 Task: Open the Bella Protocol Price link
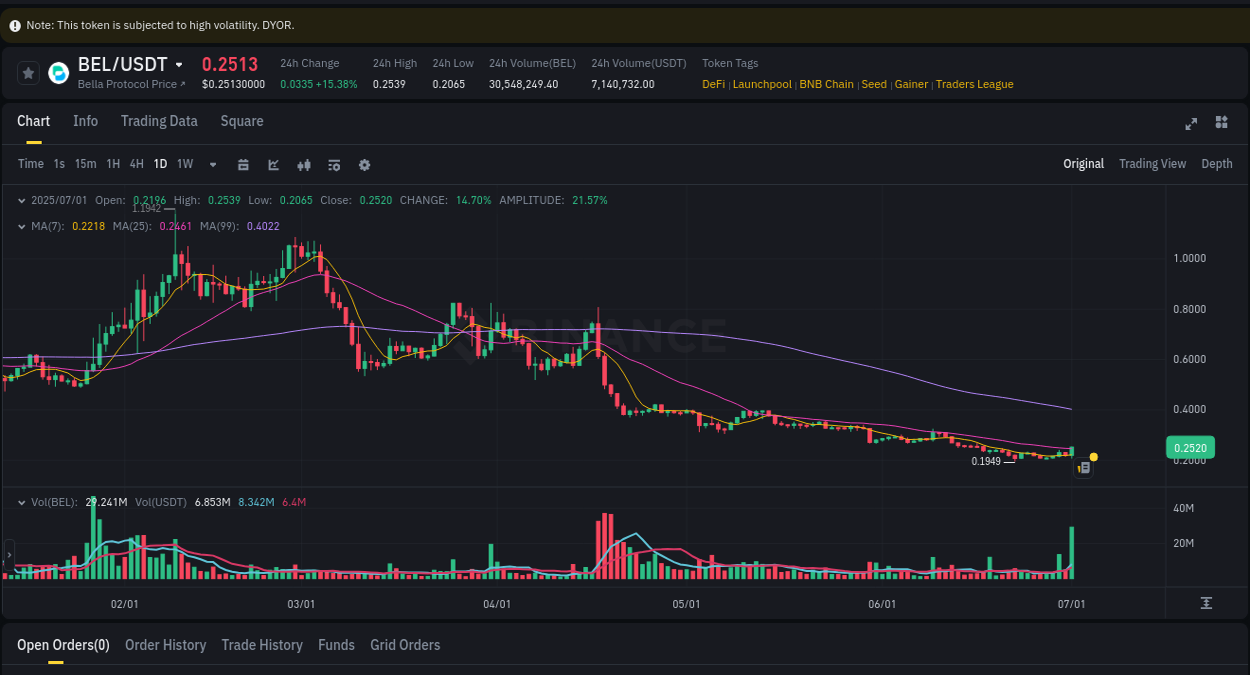[x=126, y=84]
